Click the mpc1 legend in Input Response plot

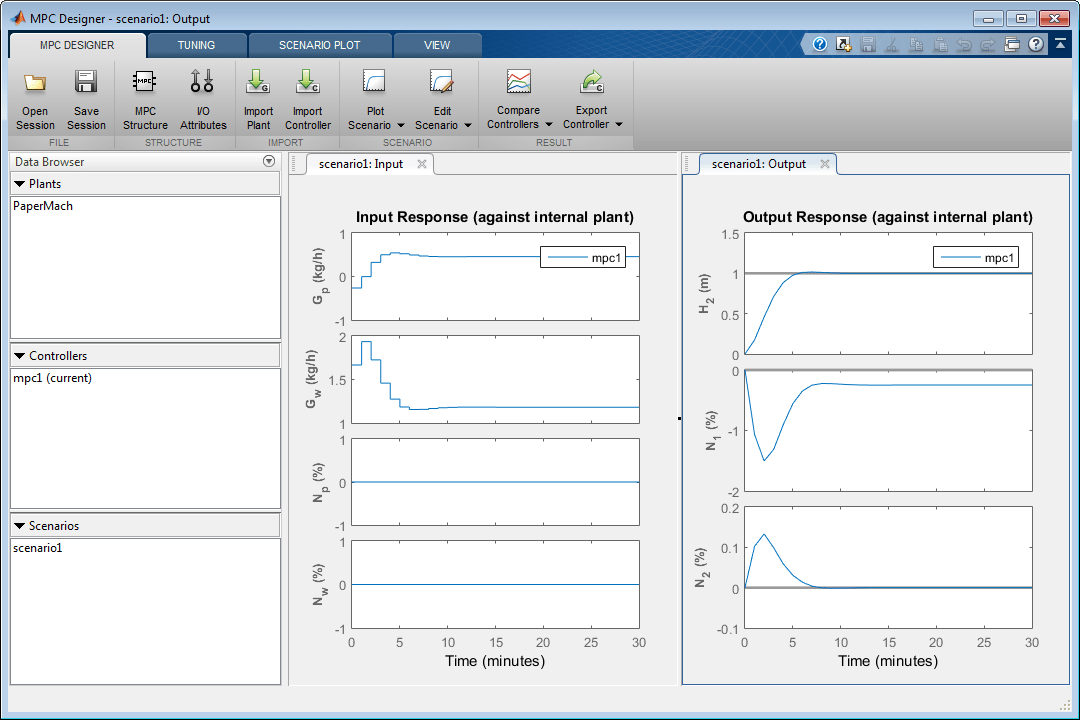583,258
